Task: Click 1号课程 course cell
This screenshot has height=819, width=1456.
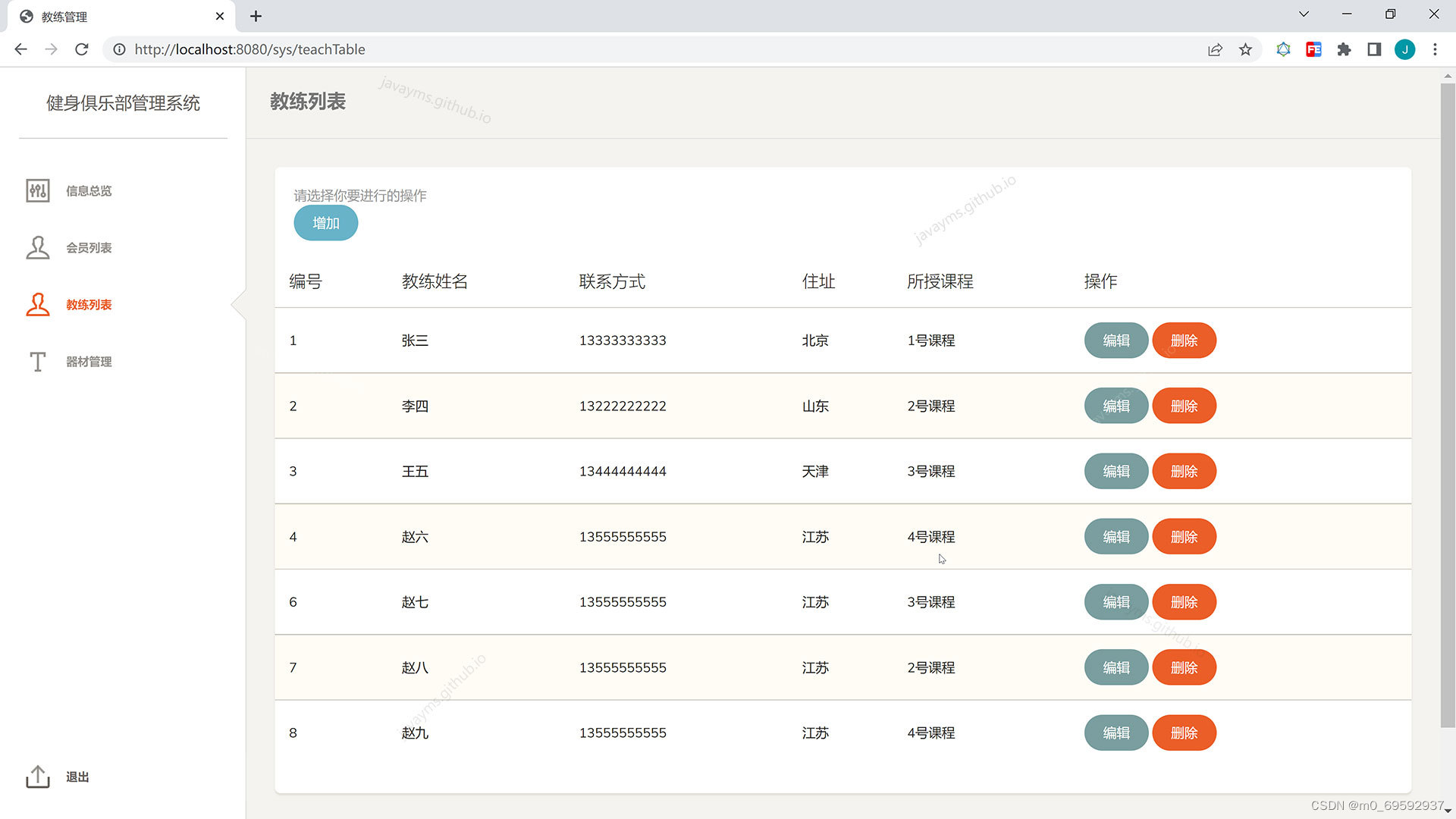Action: 930,340
